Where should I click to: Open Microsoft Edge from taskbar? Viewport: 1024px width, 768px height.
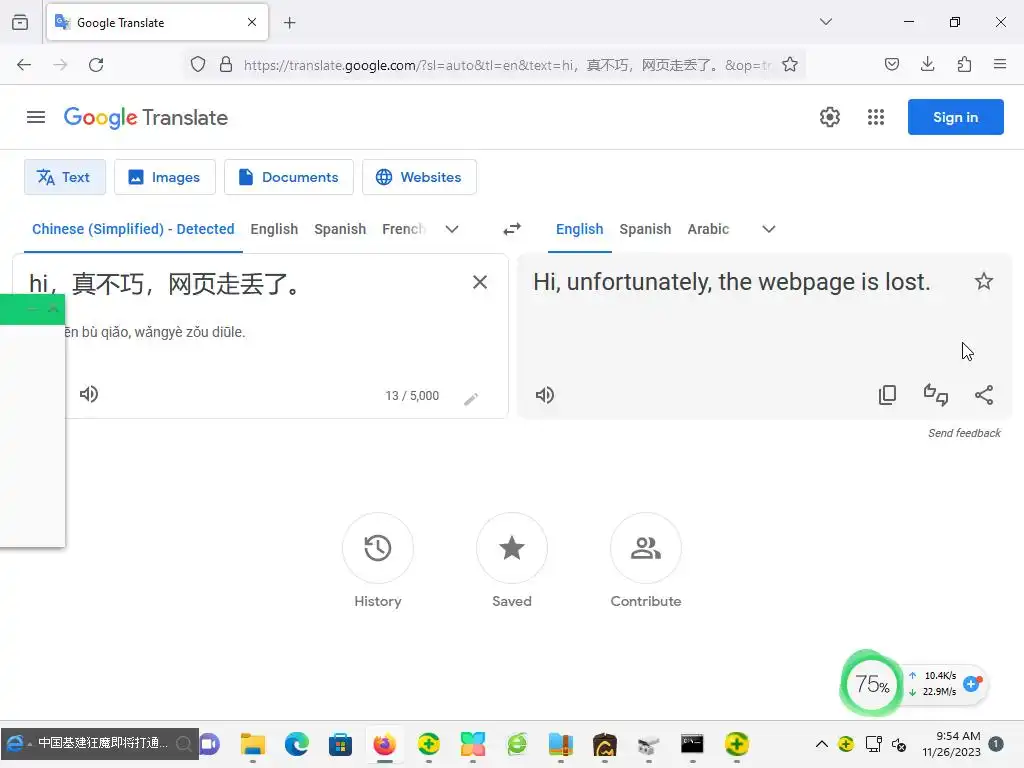[296, 744]
